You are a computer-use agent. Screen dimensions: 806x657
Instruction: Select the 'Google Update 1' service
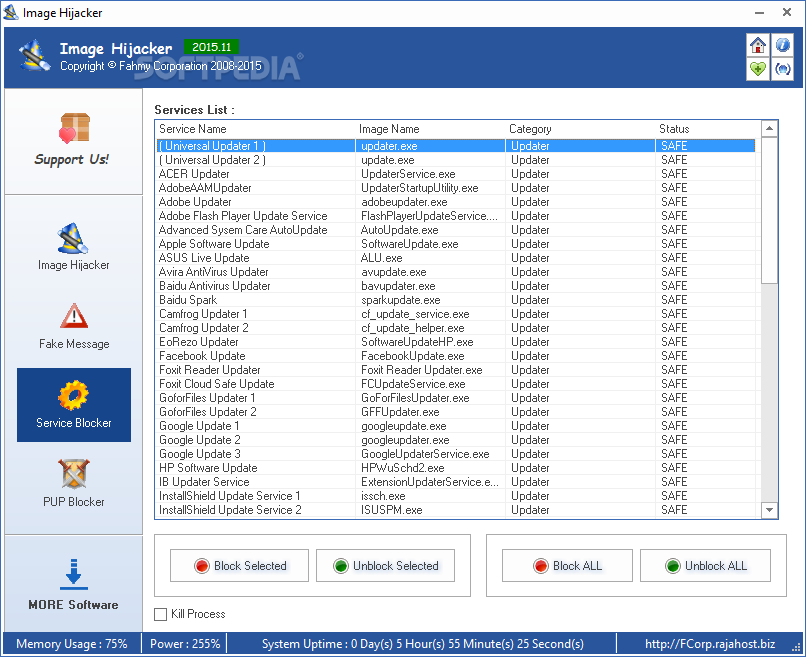[456, 426]
